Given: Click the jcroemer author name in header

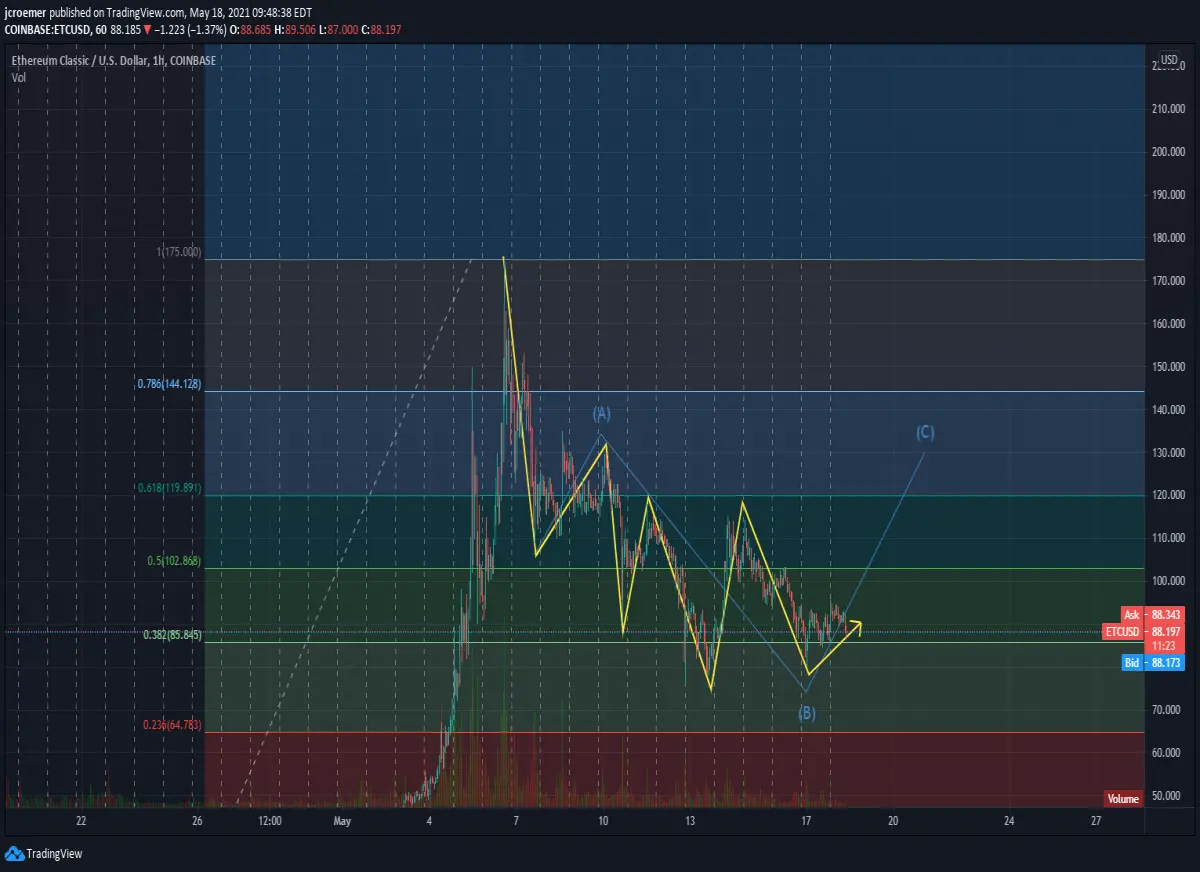Looking at the screenshot, I should click(24, 14).
